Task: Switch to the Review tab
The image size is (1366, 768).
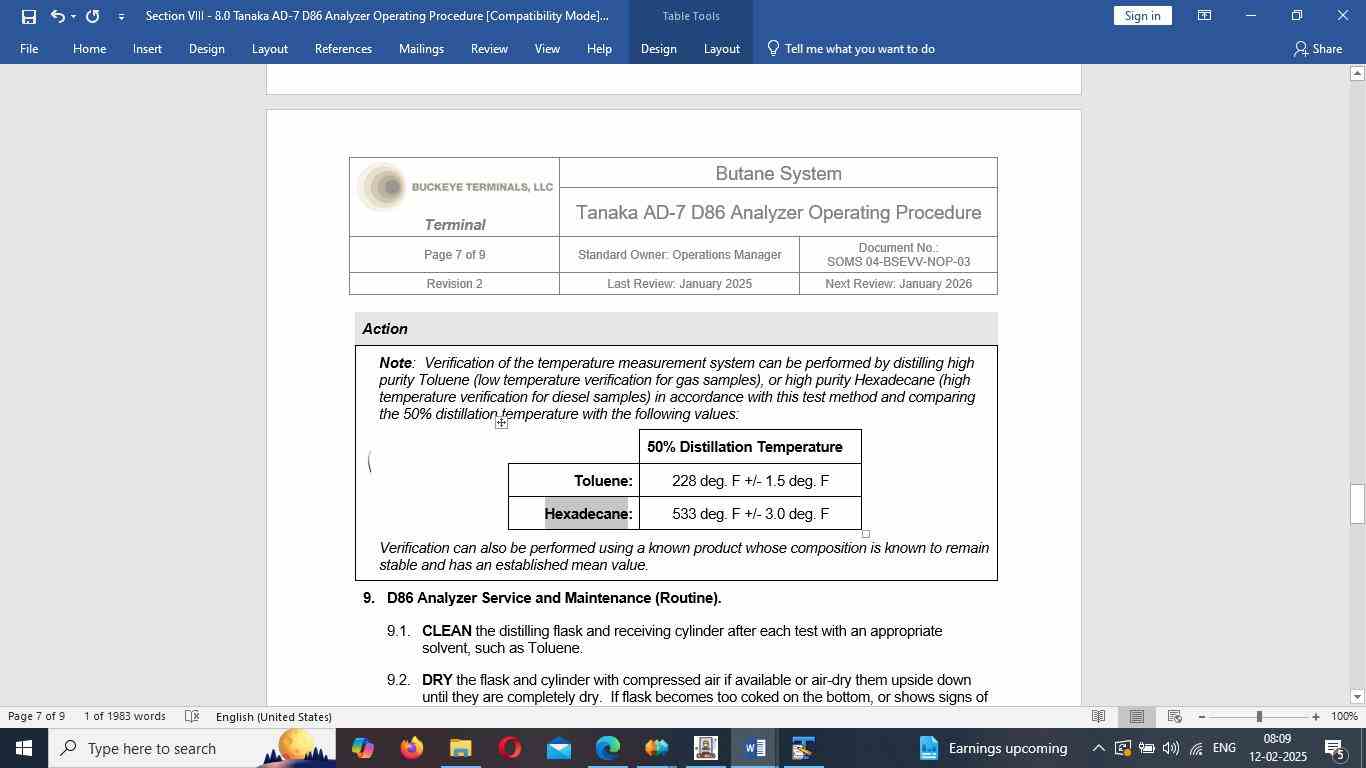Action: 489,49
